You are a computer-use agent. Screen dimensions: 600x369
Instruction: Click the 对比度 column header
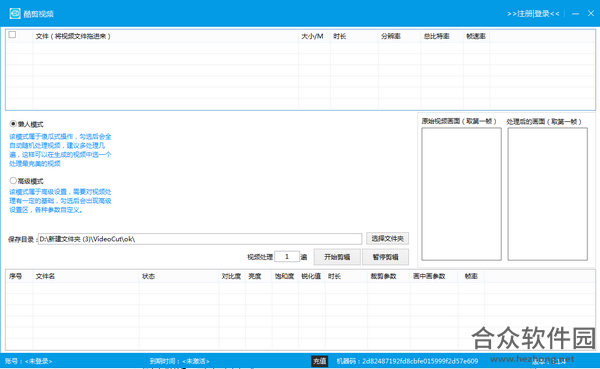232,276
